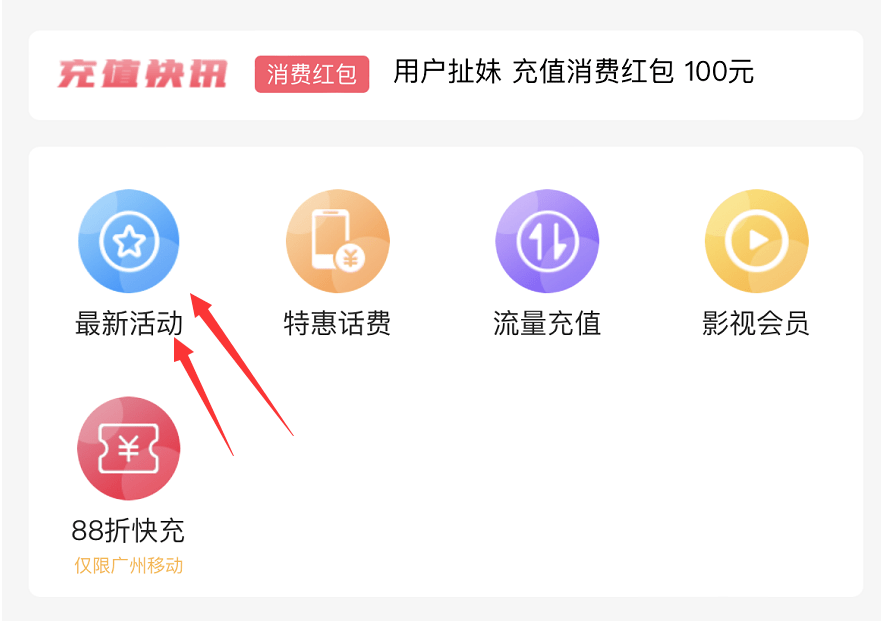Open the 用户扯妹 充值消费红包 100元 news text
Screen dimensions: 881x621
click(x=573, y=72)
